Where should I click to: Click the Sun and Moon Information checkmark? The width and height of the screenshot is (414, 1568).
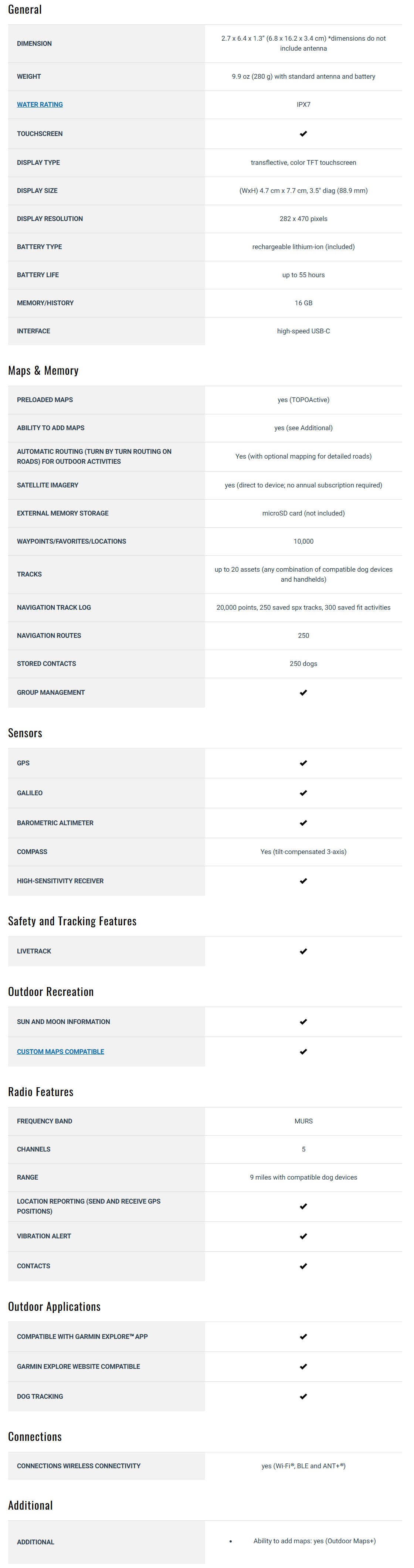click(303, 1021)
